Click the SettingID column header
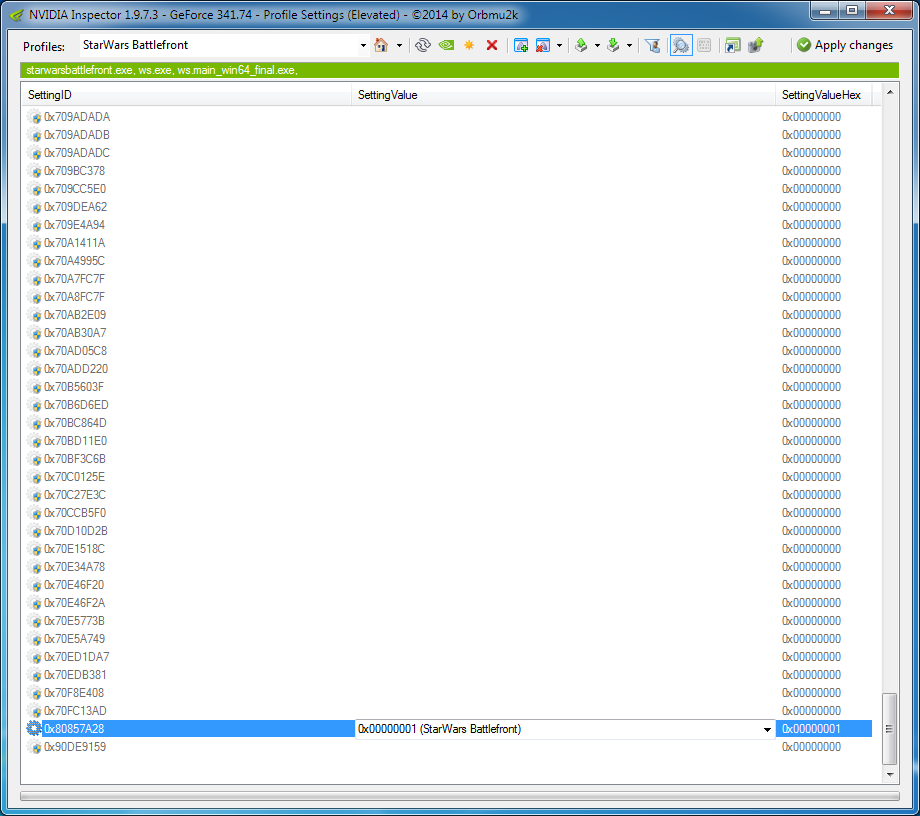The image size is (920, 816). tap(187, 95)
